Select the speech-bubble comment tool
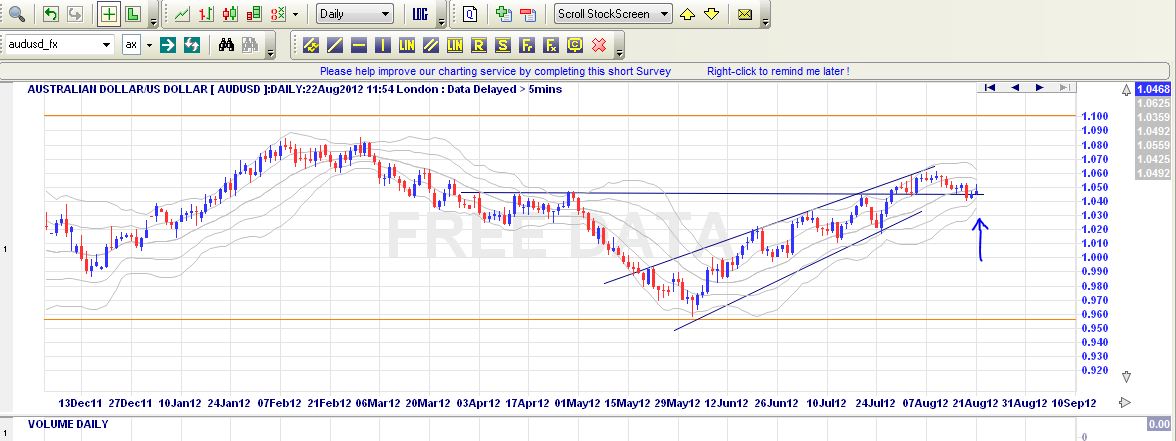The height and width of the screenshot is (441, 1176). tap(574, 45)
